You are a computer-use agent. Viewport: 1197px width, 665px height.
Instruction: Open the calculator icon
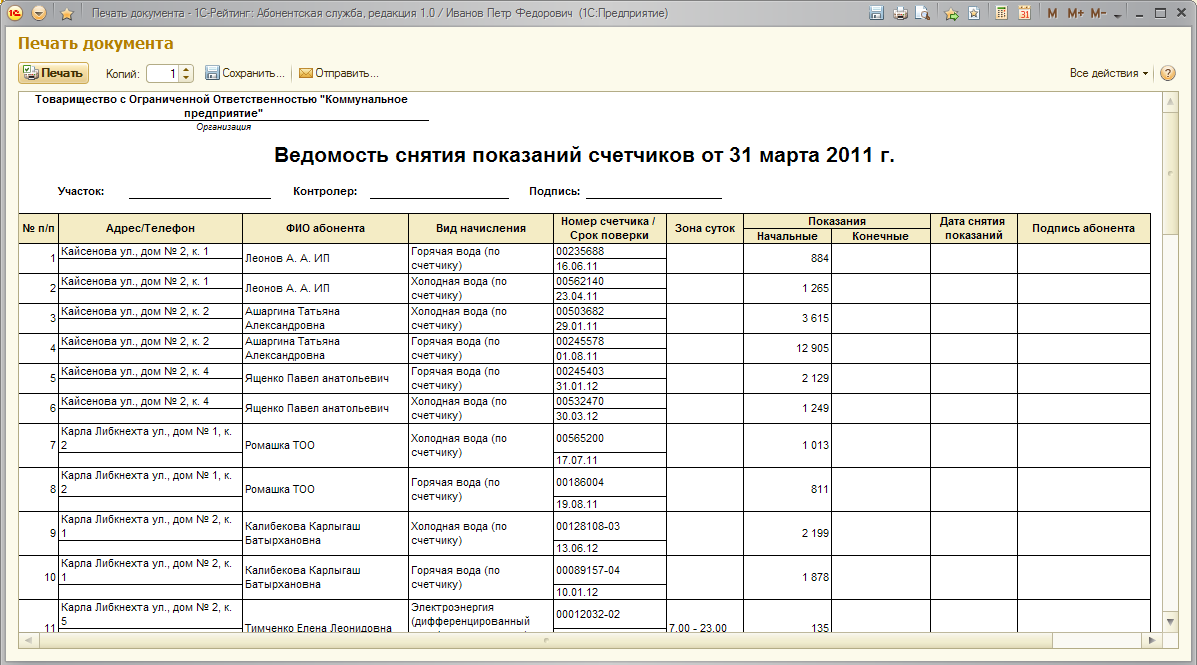coord(1001,14)
